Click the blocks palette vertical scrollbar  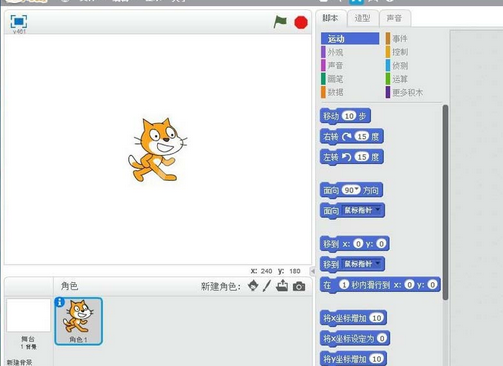pyautogui.click(x=445, y=202)
